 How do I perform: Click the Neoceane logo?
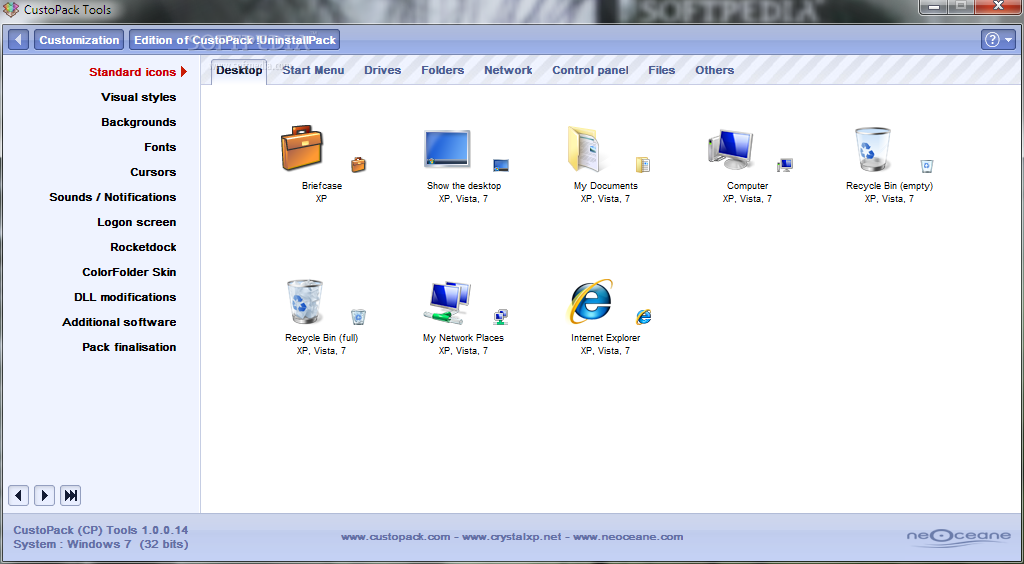[958, 537]
